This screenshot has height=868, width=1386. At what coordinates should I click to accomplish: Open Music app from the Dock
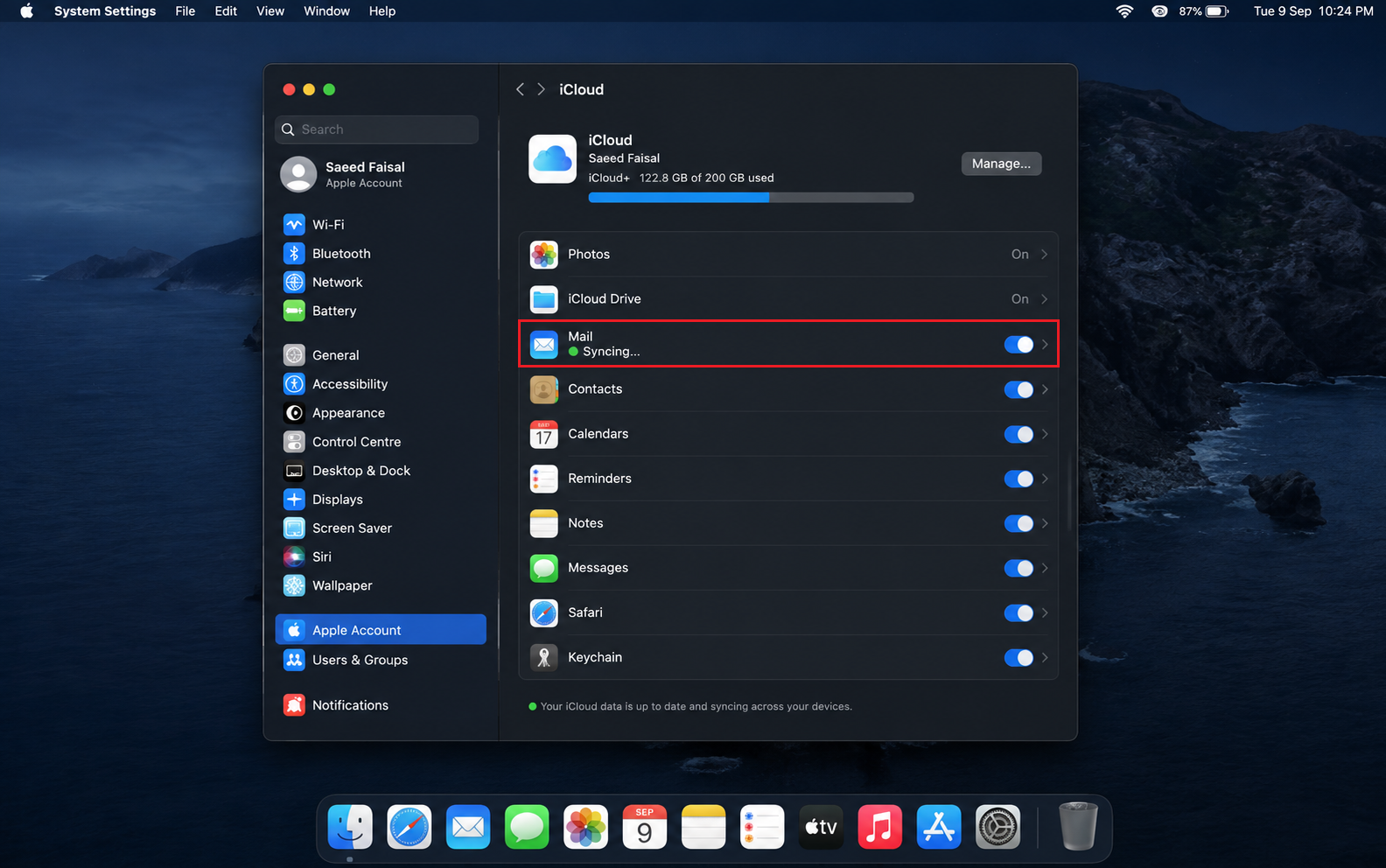879,827
